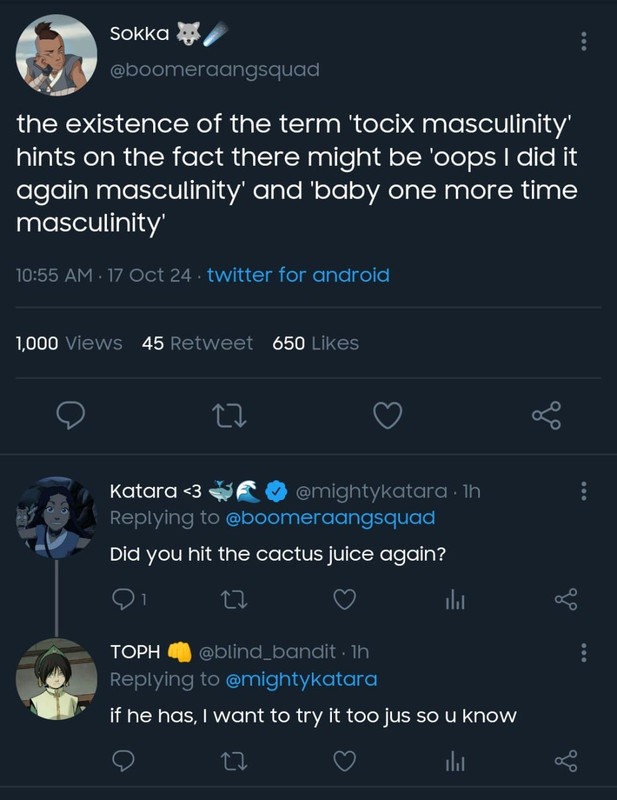Like Sokka's toxic masculinity tweet
The width and height of the screenshot is (617, 800).
387,413
